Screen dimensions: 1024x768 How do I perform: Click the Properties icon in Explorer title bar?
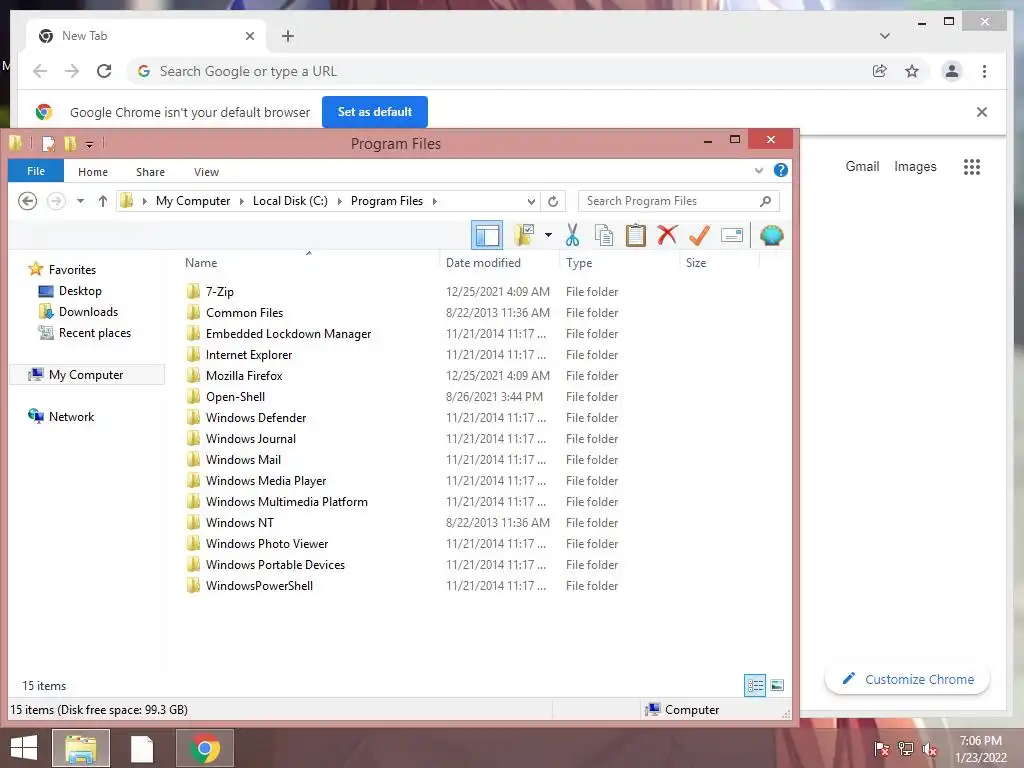[x=48, y=144]
